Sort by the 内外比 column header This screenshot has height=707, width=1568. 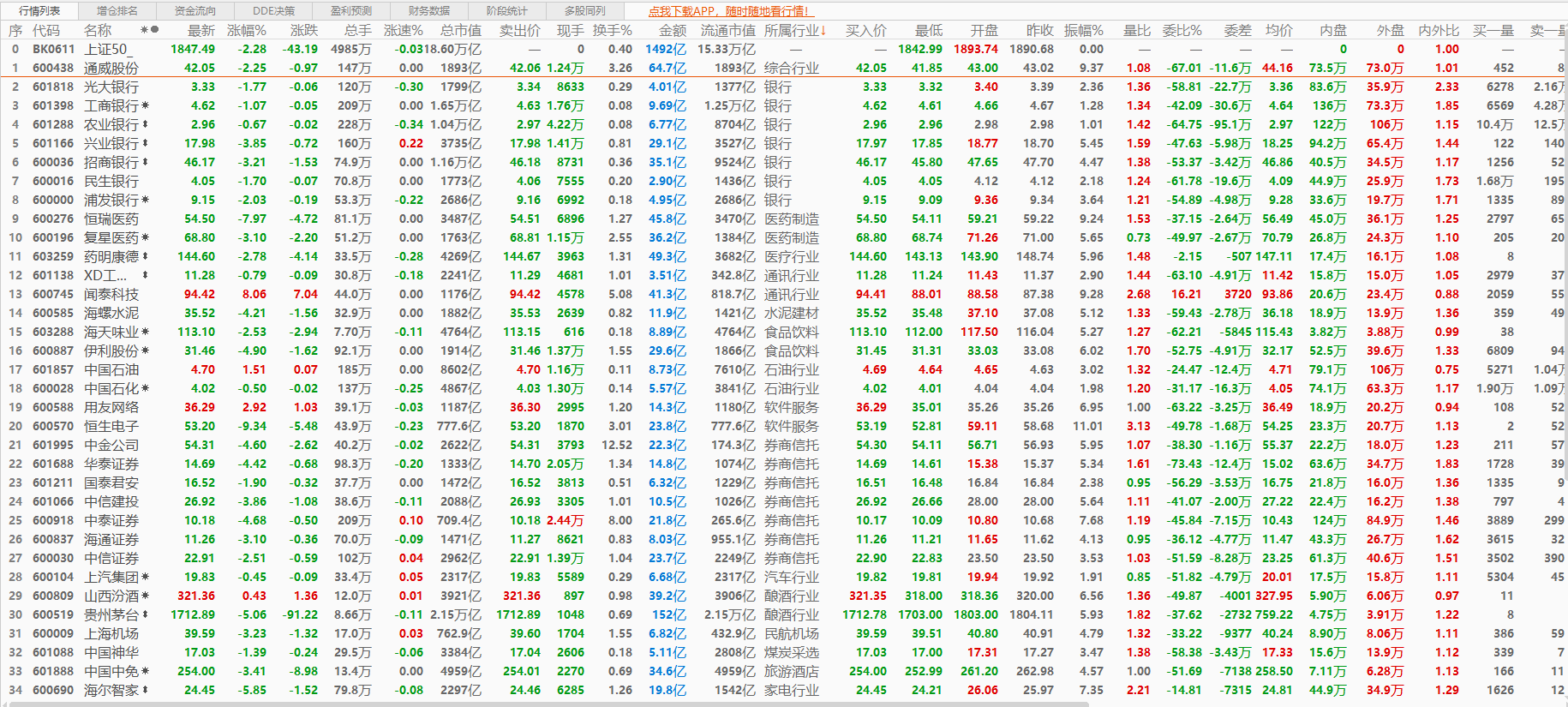1439,30
